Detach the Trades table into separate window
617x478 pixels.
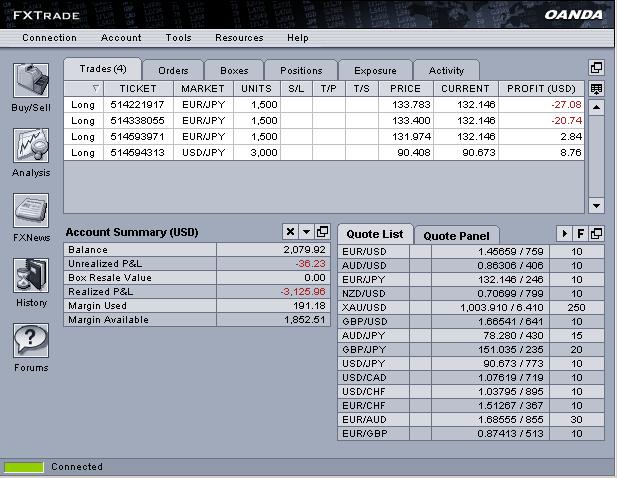pyautogui.click(x=596, y=68)
